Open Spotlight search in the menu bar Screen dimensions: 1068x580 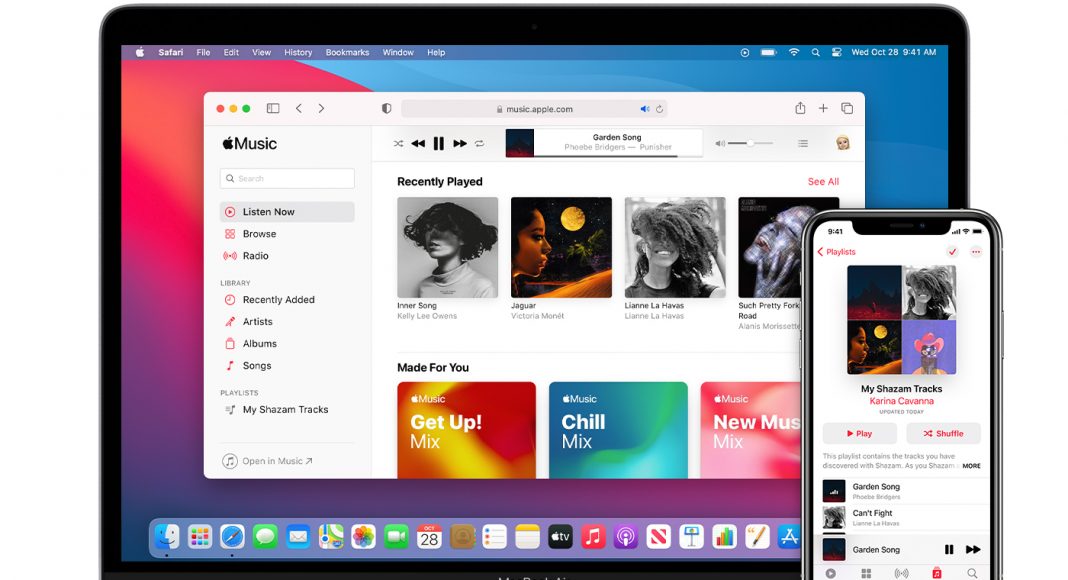pyautogui.click(x=815, y=52)
